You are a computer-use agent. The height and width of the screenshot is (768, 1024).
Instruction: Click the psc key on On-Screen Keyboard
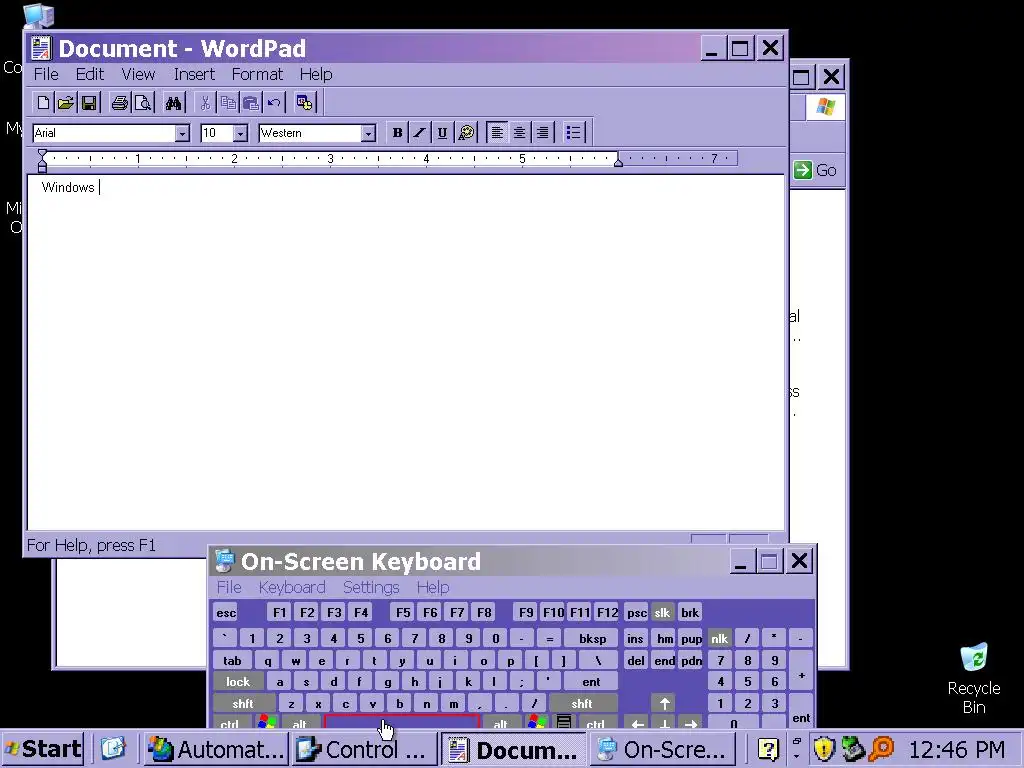(x=636, y=613)
